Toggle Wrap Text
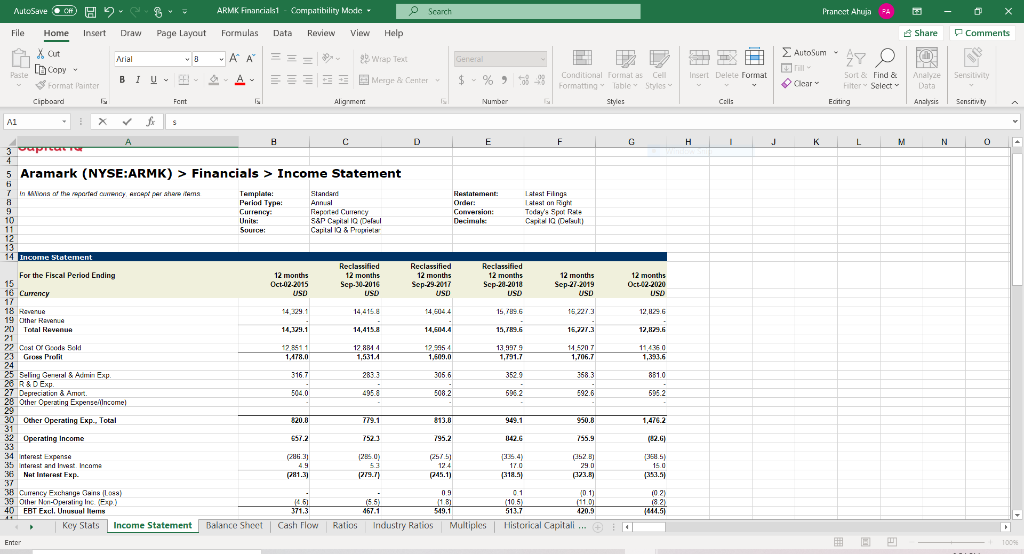The image size is (1024, 554). click(x=383, y=59)
